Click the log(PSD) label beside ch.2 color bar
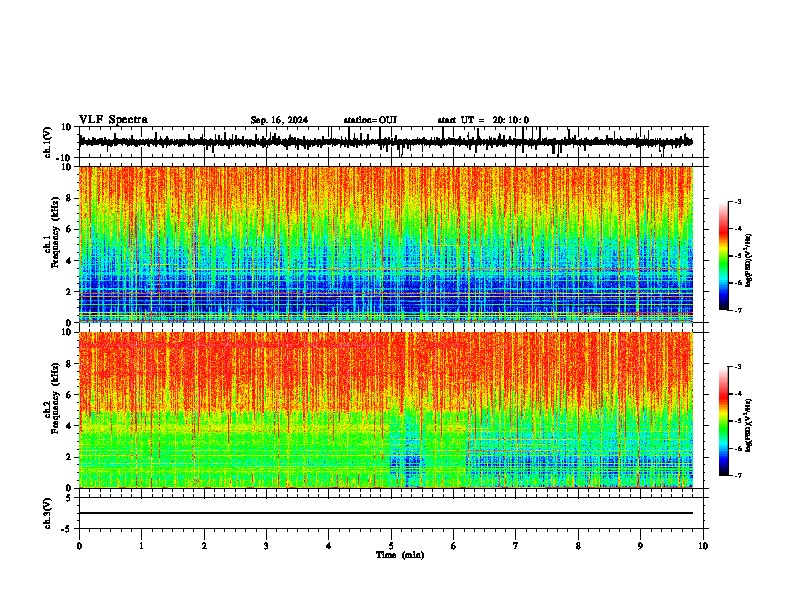Viewport: 792px width, 612px height. [x=749, y=425]
